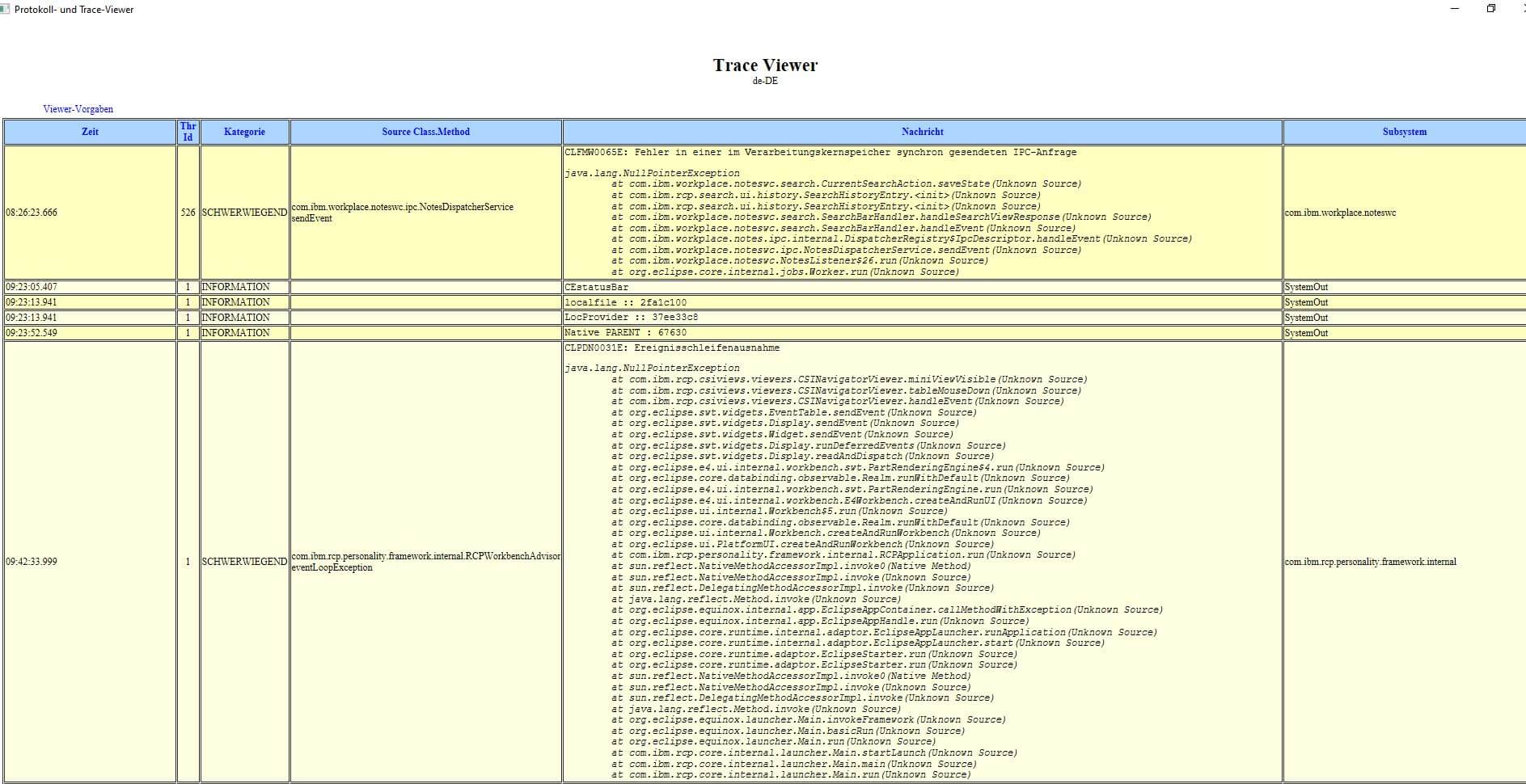Click the E4Workbench.createAndRunUI stack line
Viewport: 1526px width, 784px height.
click(x=849, y=500)
